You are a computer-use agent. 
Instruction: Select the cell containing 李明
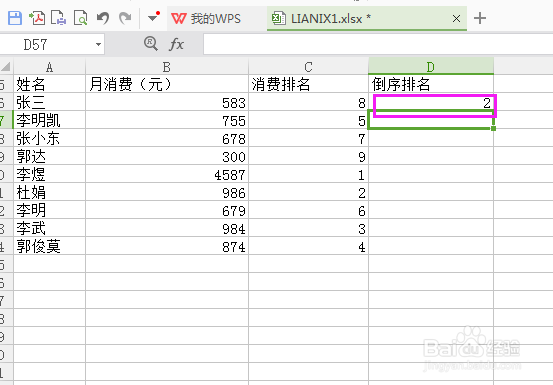coord(49,210)
